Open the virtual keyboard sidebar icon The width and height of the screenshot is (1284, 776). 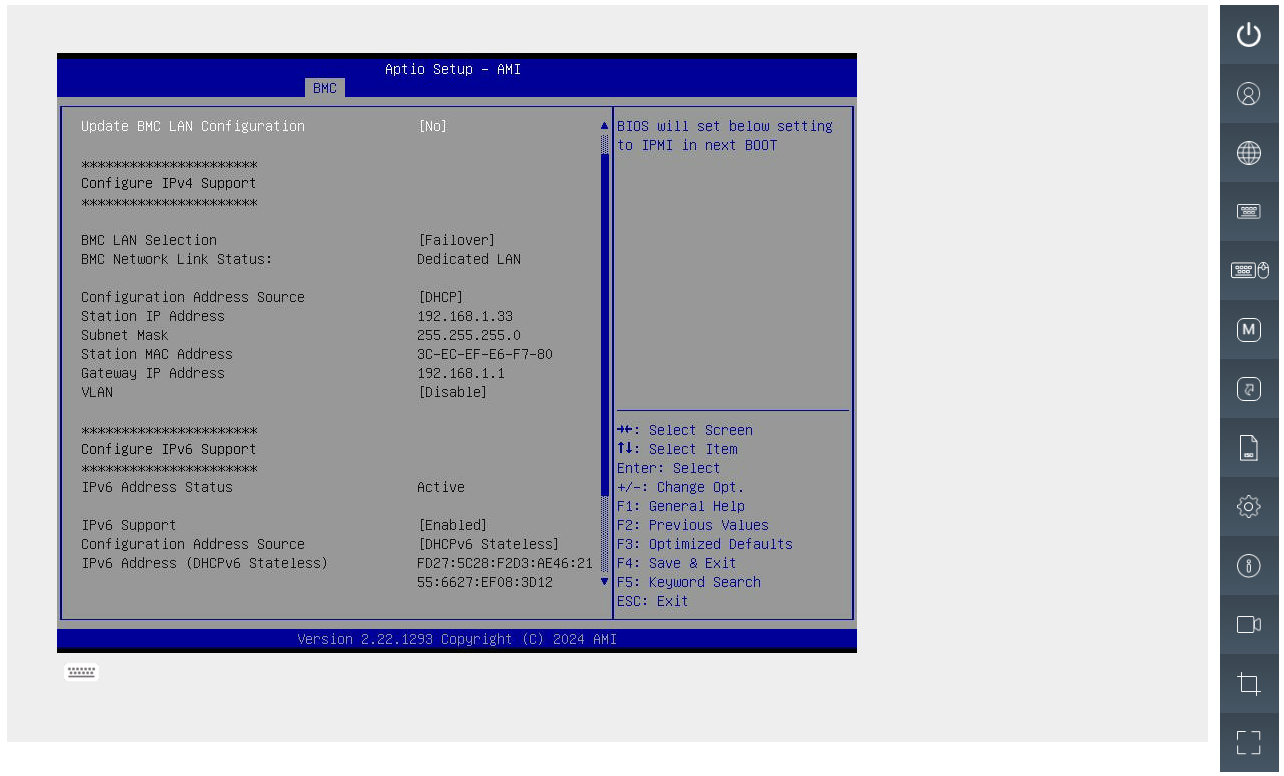[x=1248, y=211]
